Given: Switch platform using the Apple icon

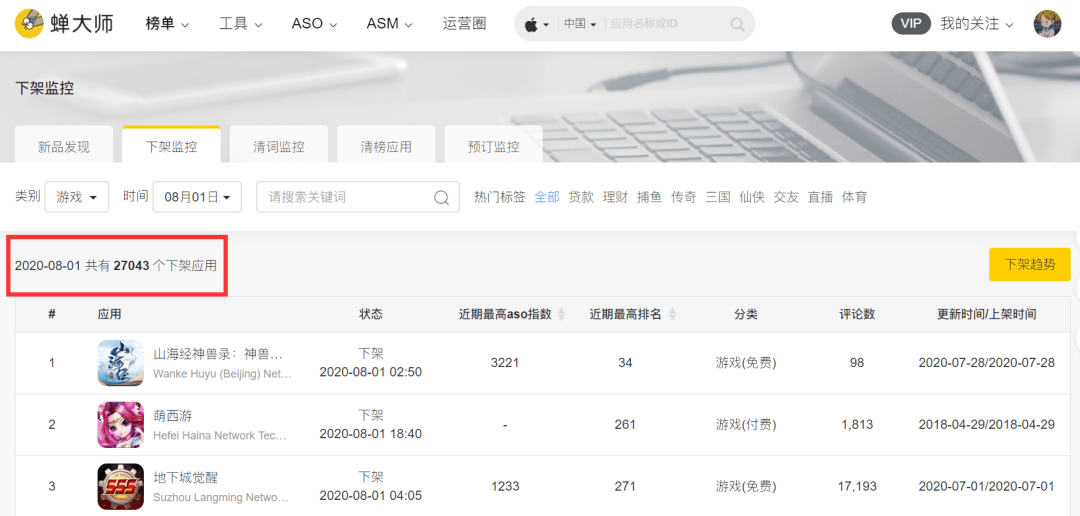Looking at the screenshot, I should pos(537,25).
